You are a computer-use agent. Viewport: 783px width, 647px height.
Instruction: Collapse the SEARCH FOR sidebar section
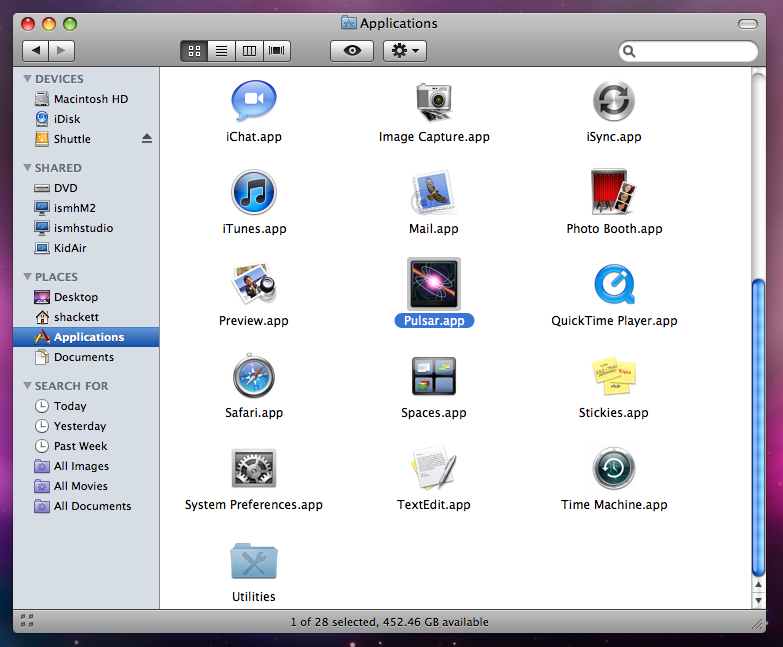point(27,385)
